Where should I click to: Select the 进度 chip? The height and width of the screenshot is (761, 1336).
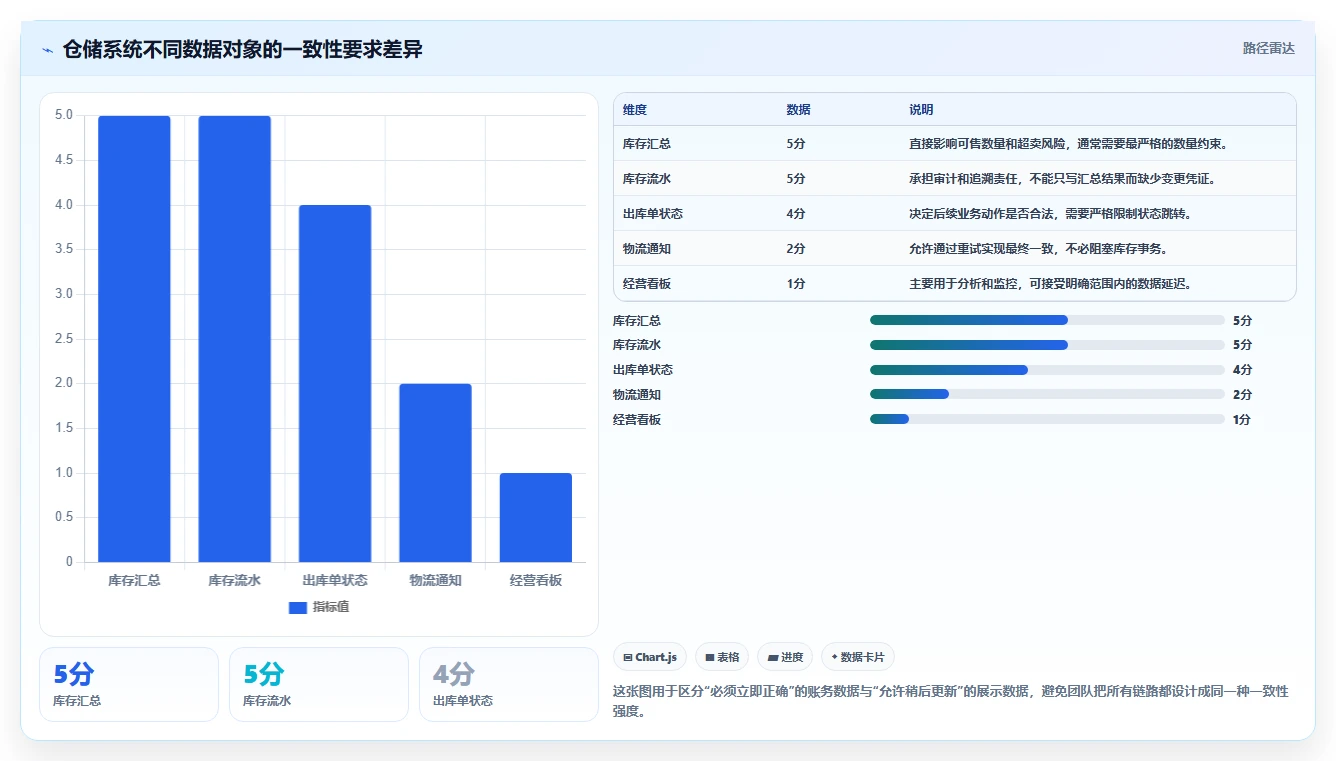pyautogui.click(x=785, y=657)
